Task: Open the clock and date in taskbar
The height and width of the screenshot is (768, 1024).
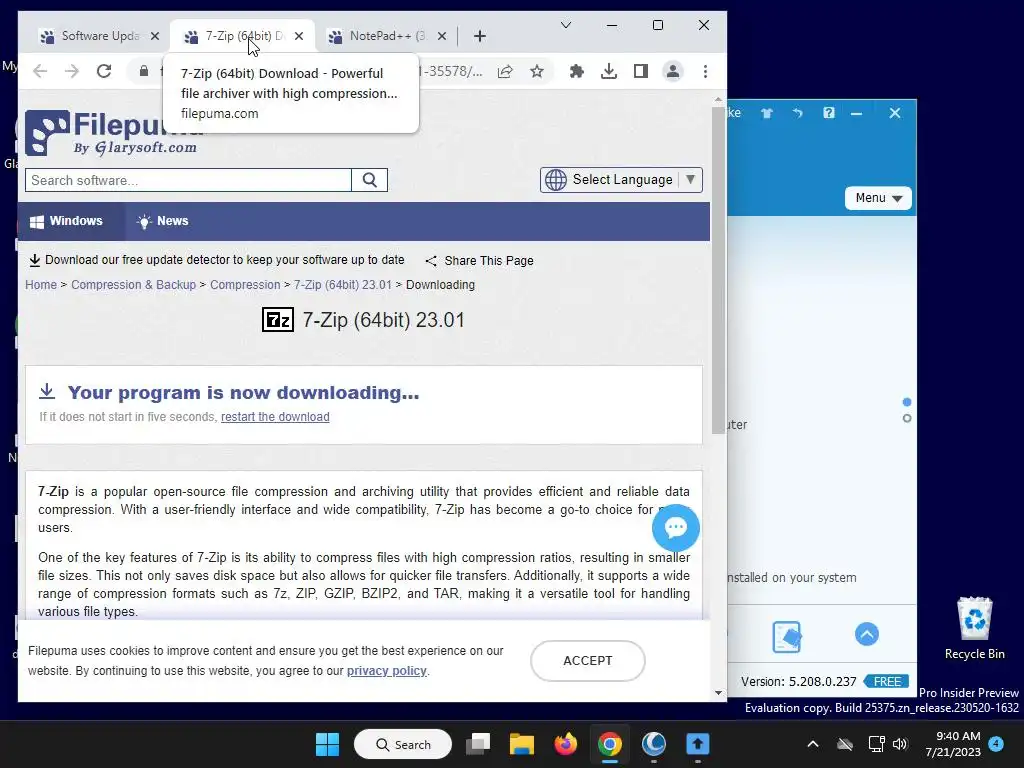Action: click(953, 744)
